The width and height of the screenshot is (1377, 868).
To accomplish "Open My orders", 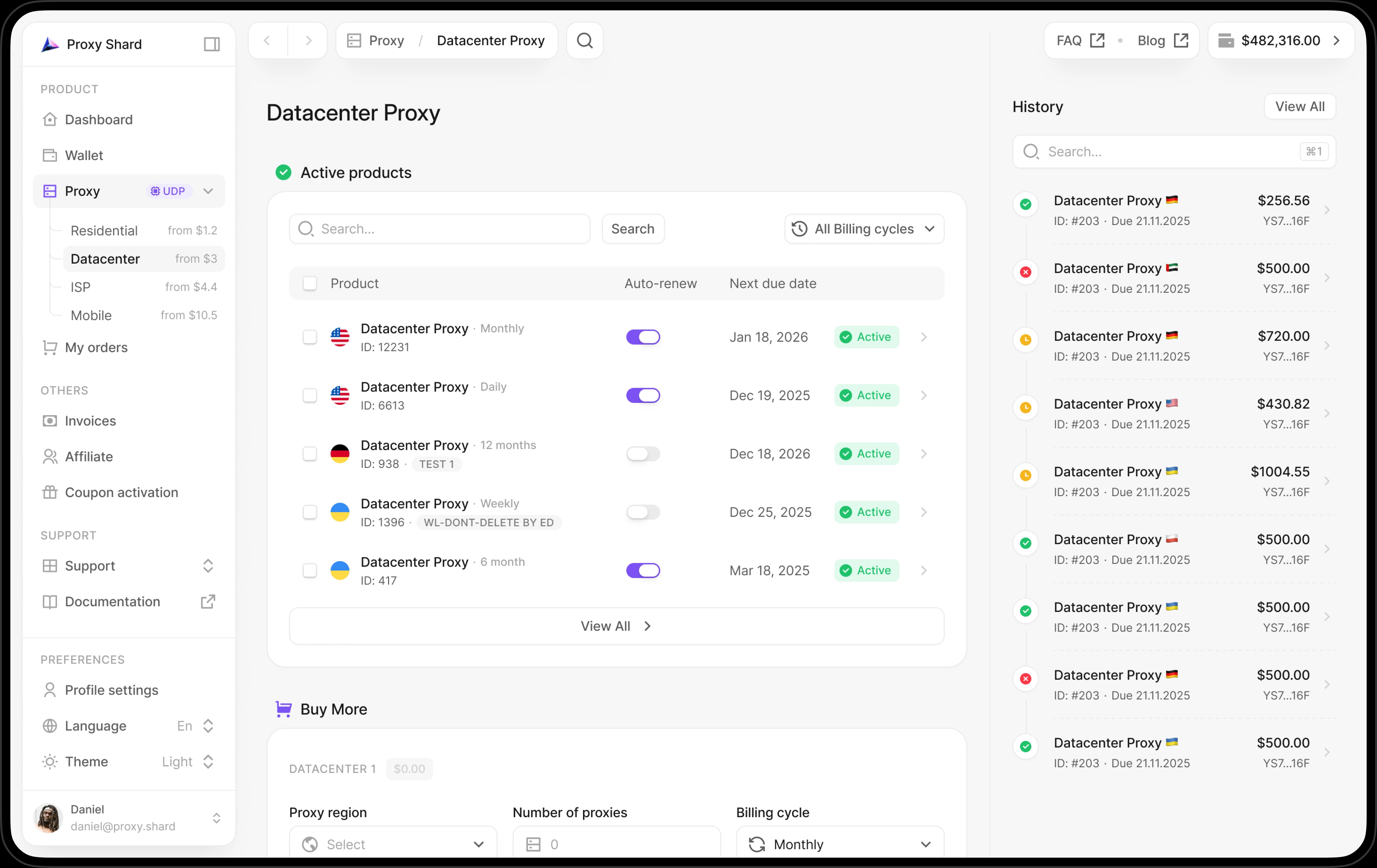I will tap(129, 347).
